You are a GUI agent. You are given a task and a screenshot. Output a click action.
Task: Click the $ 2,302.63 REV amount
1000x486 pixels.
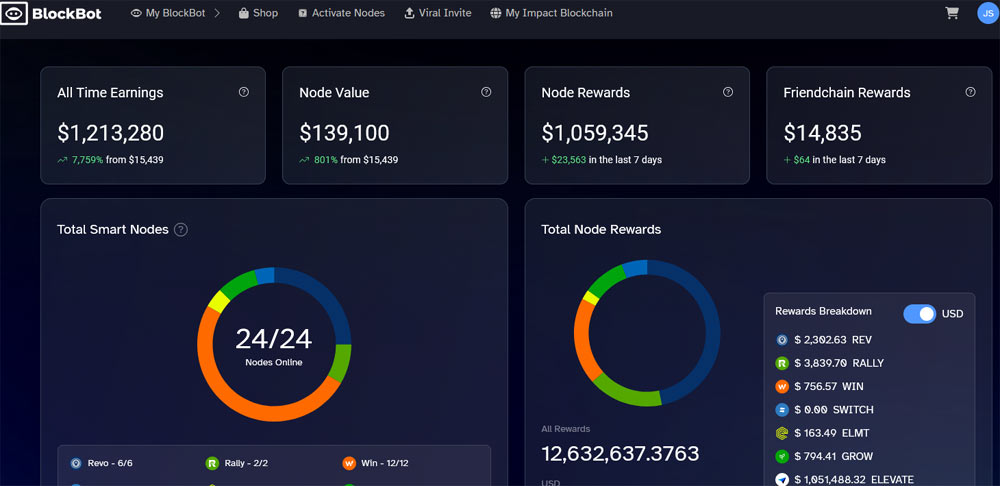click(833, 340)
